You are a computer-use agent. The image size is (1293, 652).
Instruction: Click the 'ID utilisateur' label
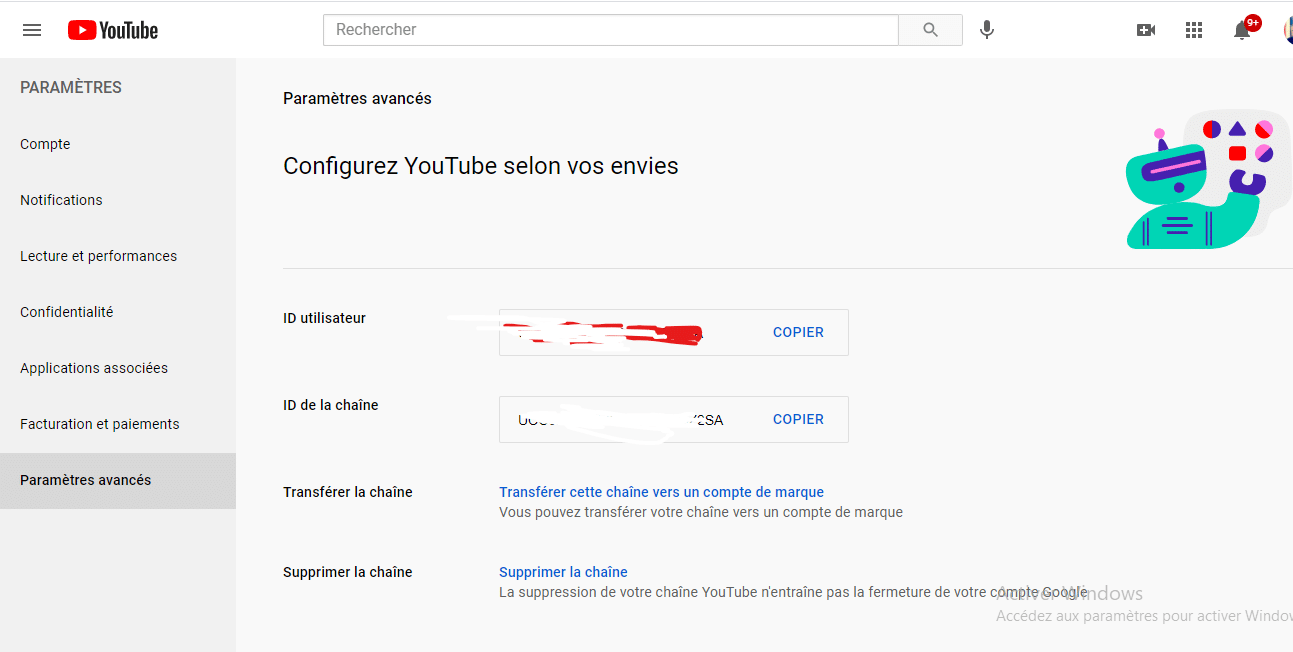coord(324,318)
